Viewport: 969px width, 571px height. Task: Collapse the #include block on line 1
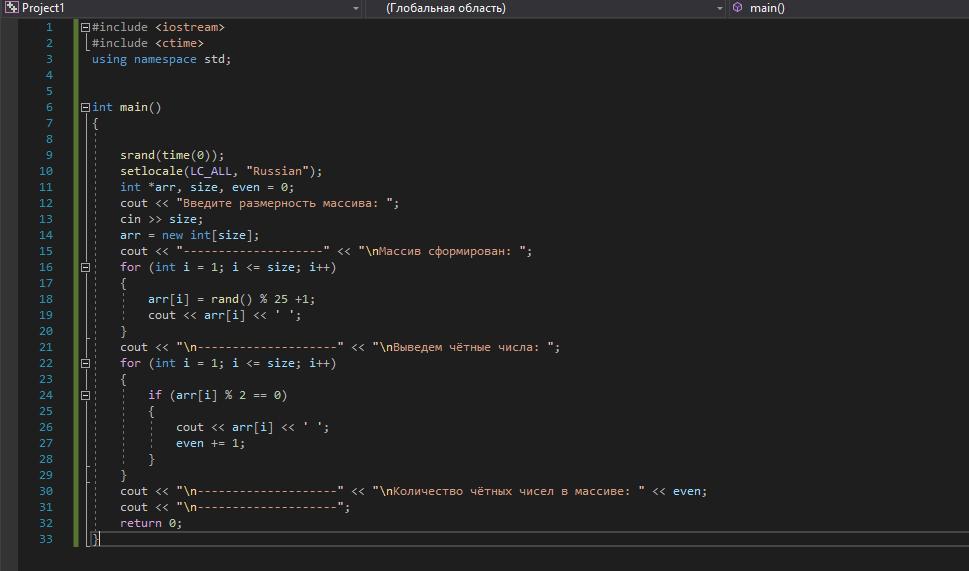(x=85, y=27)
